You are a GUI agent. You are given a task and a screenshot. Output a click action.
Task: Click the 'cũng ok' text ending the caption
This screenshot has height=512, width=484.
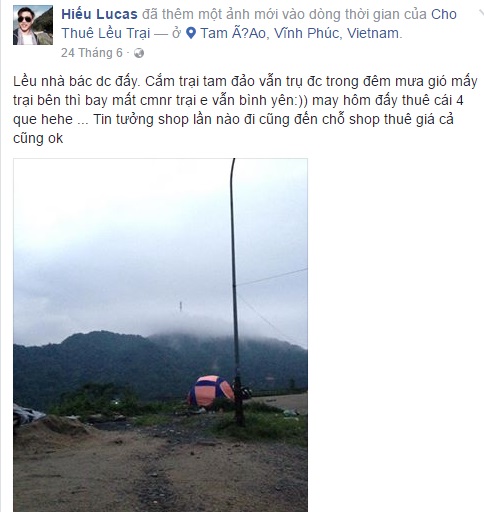pos(38,138)
